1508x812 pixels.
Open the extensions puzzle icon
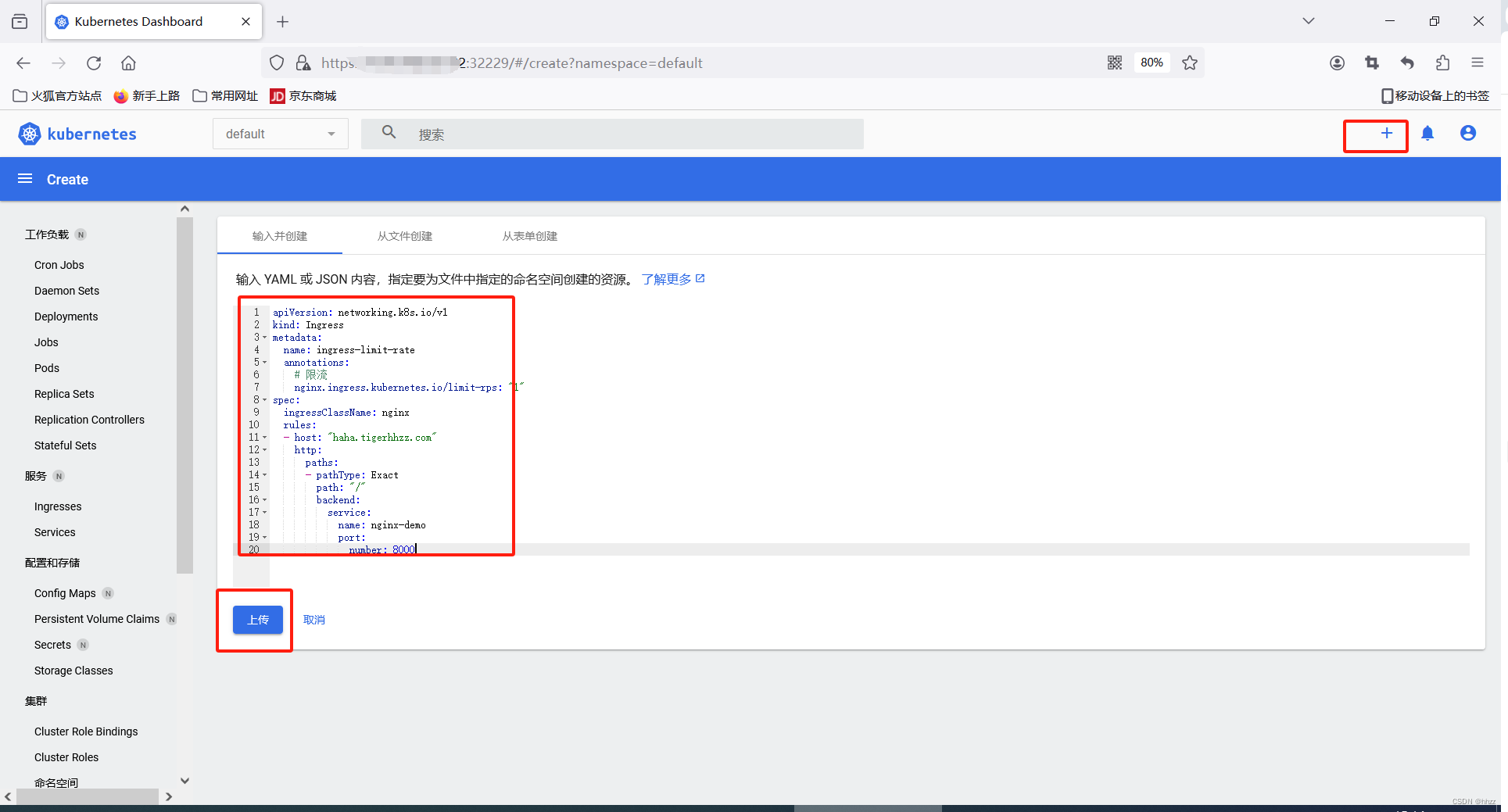tap(1442, 63)
